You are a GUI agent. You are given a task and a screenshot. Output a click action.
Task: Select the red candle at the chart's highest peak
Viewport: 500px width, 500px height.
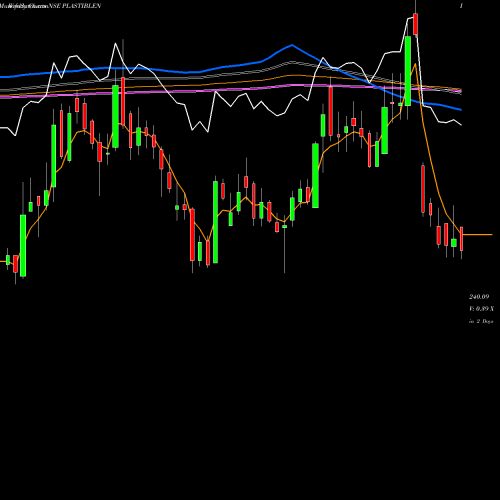(x=415, y=24)
